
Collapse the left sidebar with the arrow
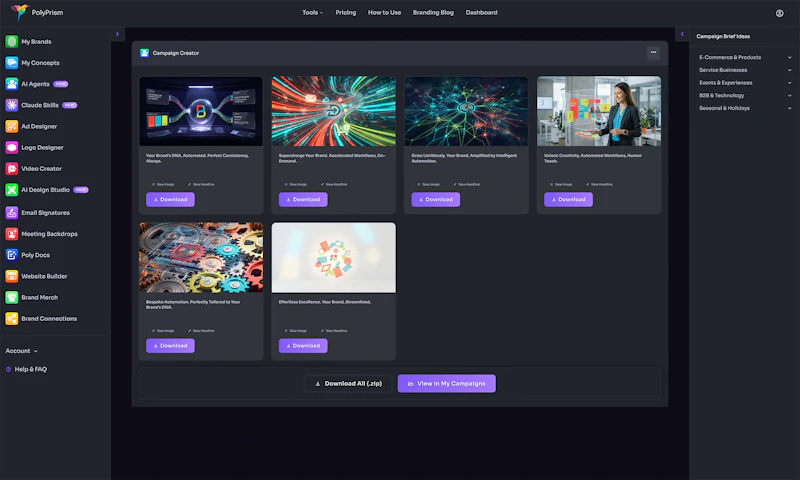(117, 34)
